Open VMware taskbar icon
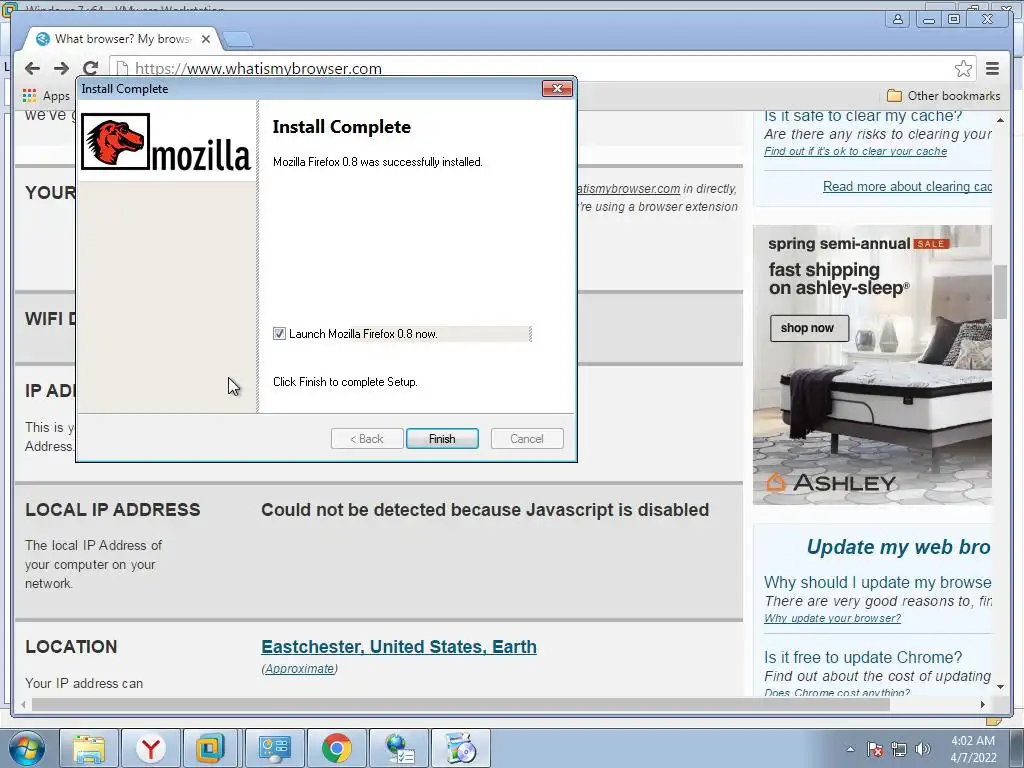Image resolution: width=1024 pixels, height=768 pixels. (211, 748)
